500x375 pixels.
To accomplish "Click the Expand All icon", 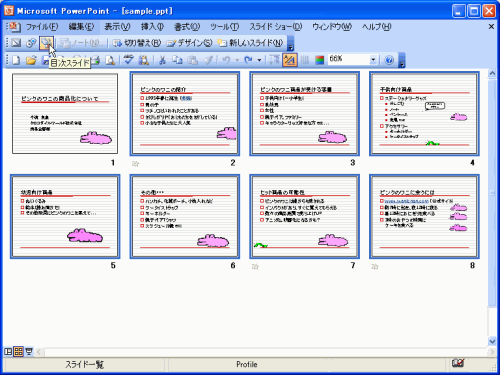I will tap(275, 60).
